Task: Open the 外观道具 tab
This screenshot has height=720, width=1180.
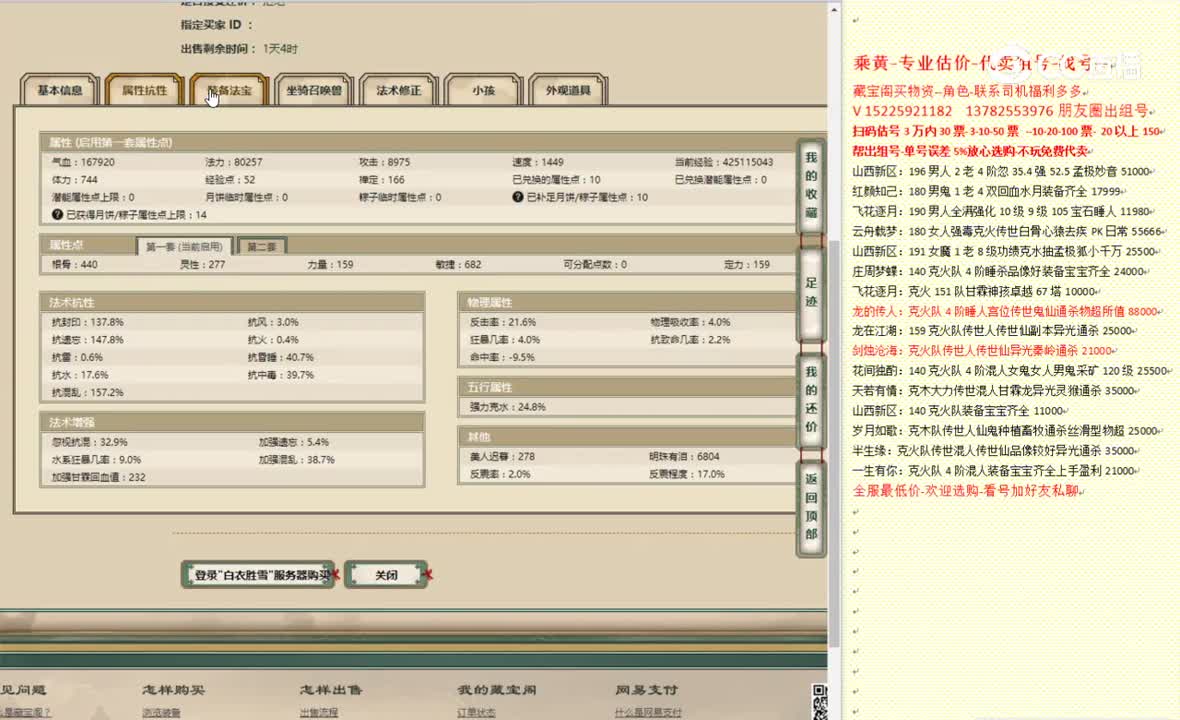Action: click(x=568, y=90)
